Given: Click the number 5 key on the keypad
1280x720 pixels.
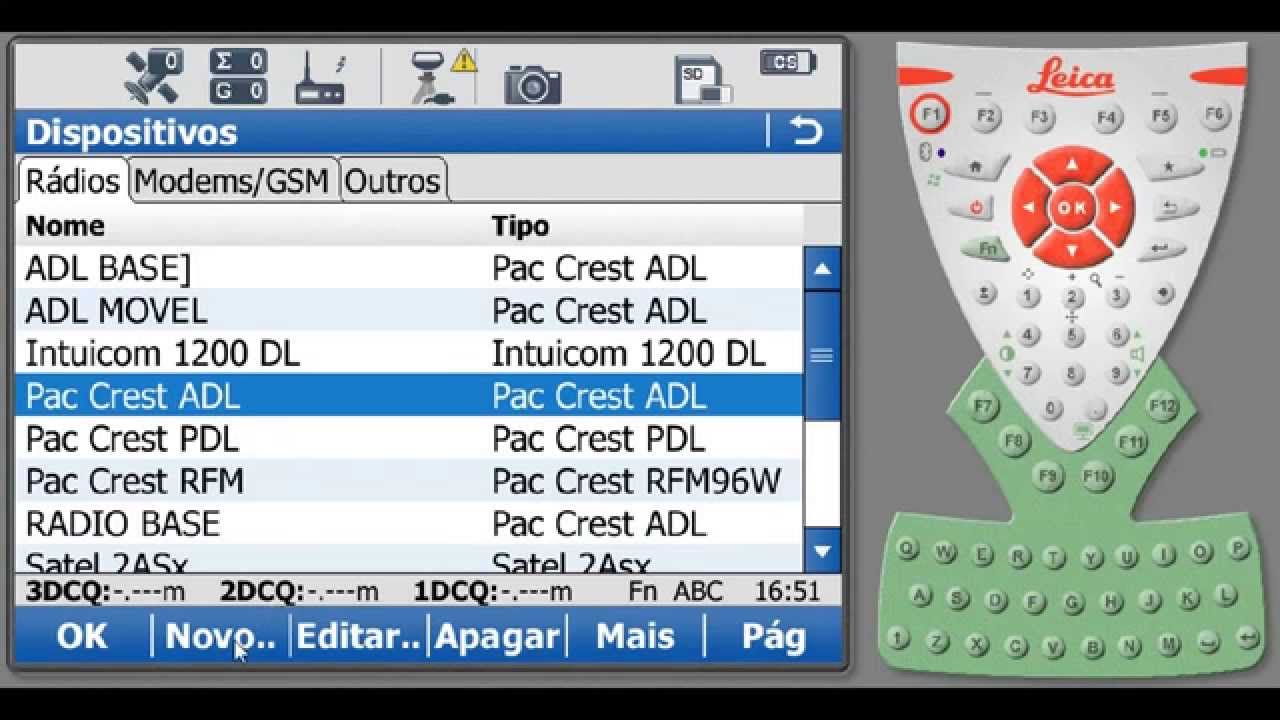Looking at the screenshot, I should point(1074,335).
